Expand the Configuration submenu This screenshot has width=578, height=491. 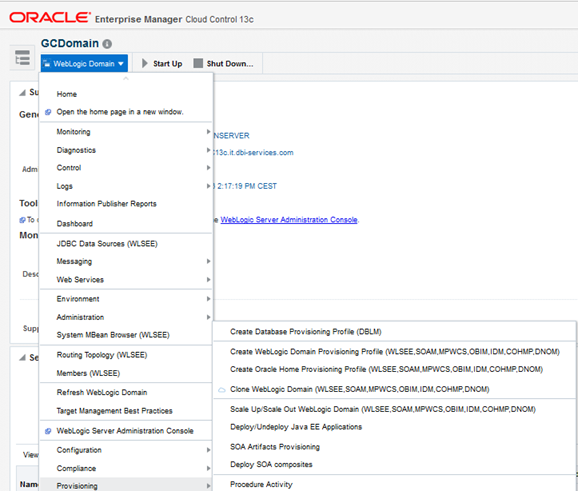(126, 450)
